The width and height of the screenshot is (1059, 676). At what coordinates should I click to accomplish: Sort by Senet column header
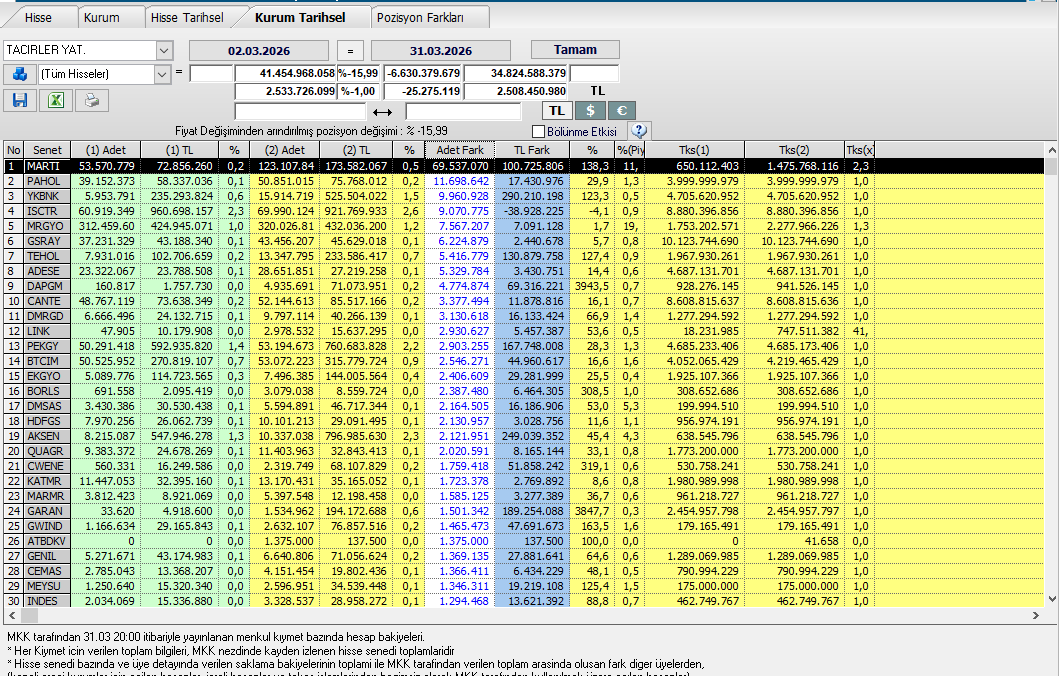47,150
